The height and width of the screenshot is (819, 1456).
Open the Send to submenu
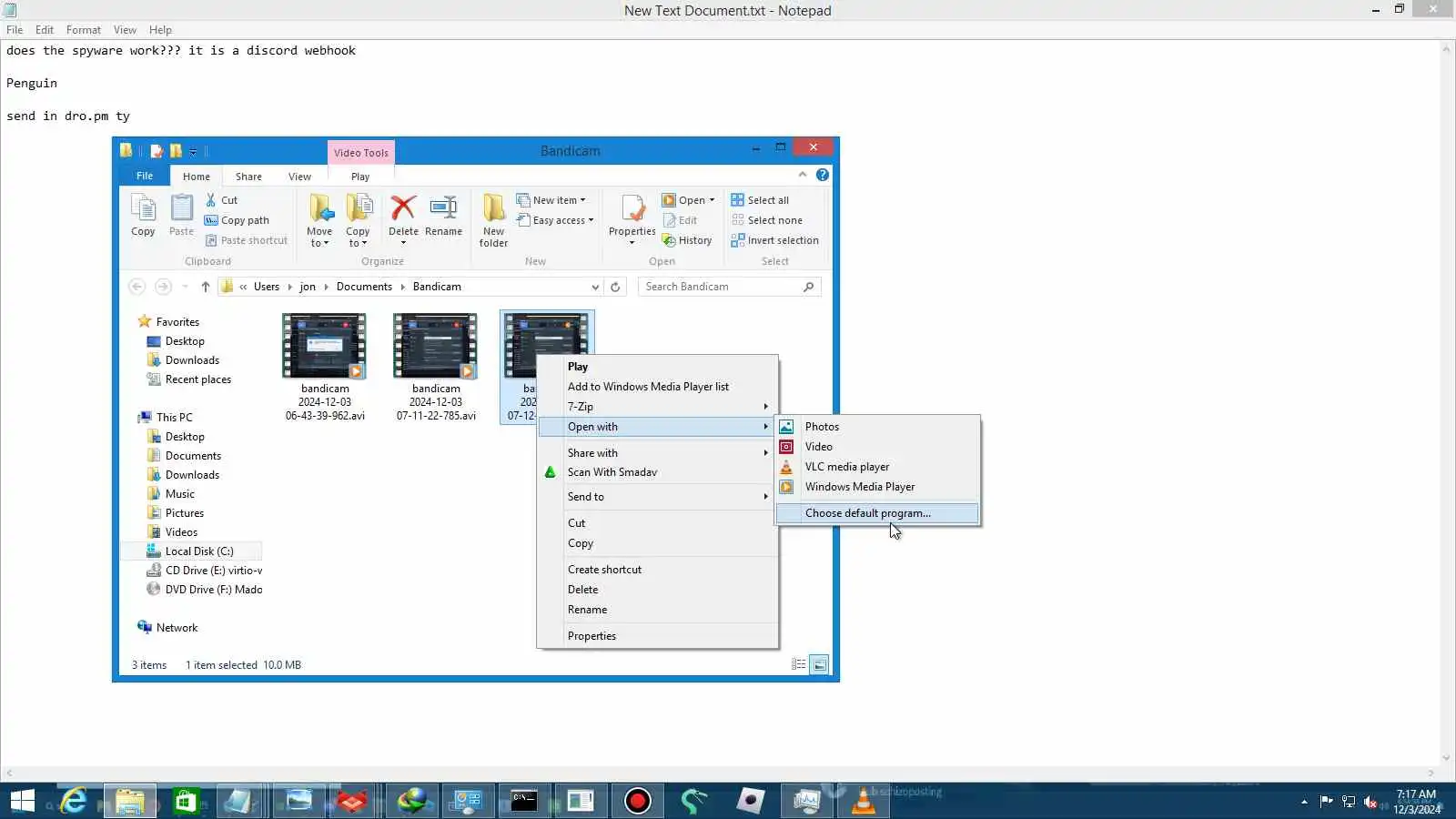tap(657, 497)
